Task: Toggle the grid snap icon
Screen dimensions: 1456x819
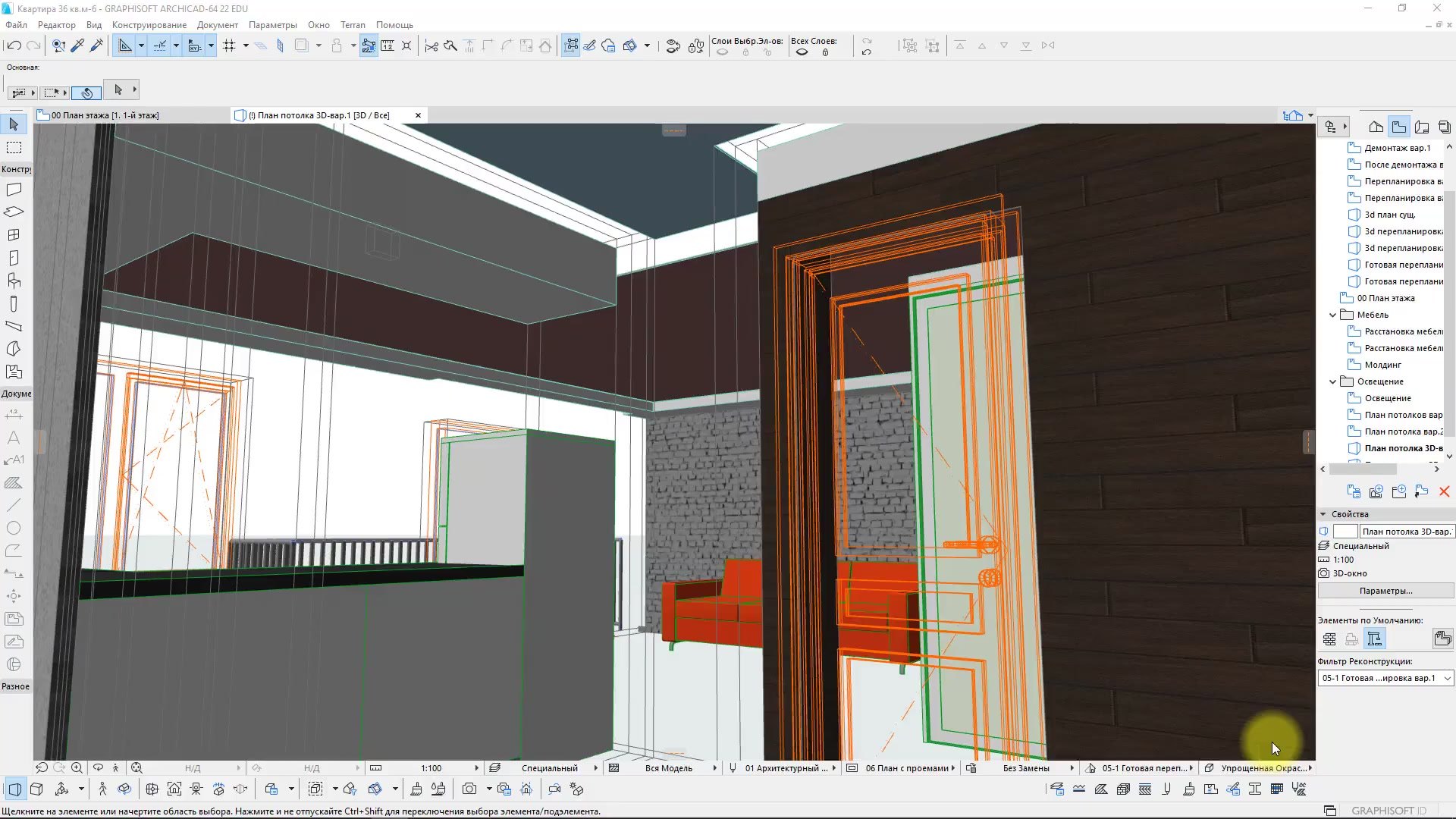Action: 229,45
